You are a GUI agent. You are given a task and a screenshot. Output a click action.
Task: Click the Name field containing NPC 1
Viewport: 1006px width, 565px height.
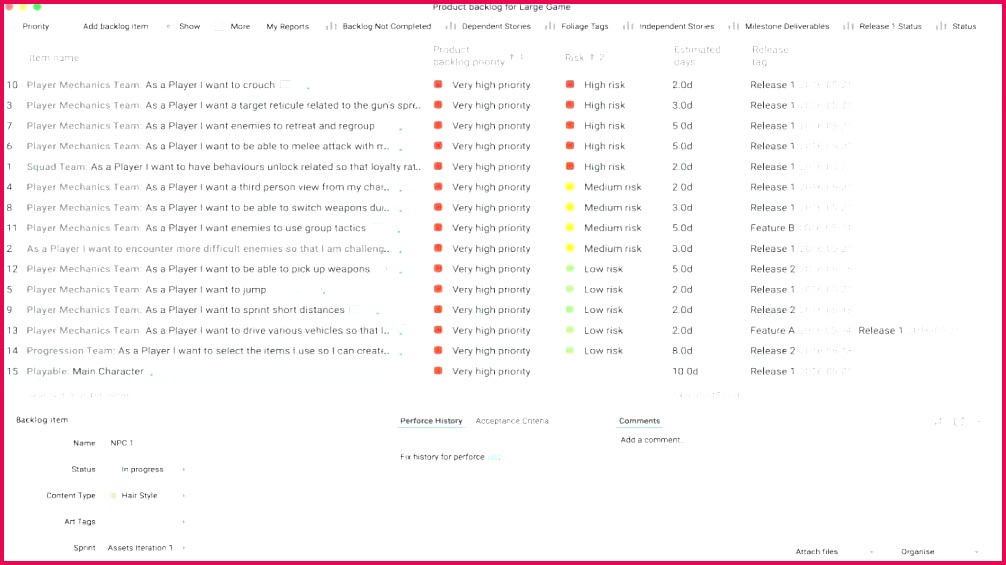tap(122, 443)
